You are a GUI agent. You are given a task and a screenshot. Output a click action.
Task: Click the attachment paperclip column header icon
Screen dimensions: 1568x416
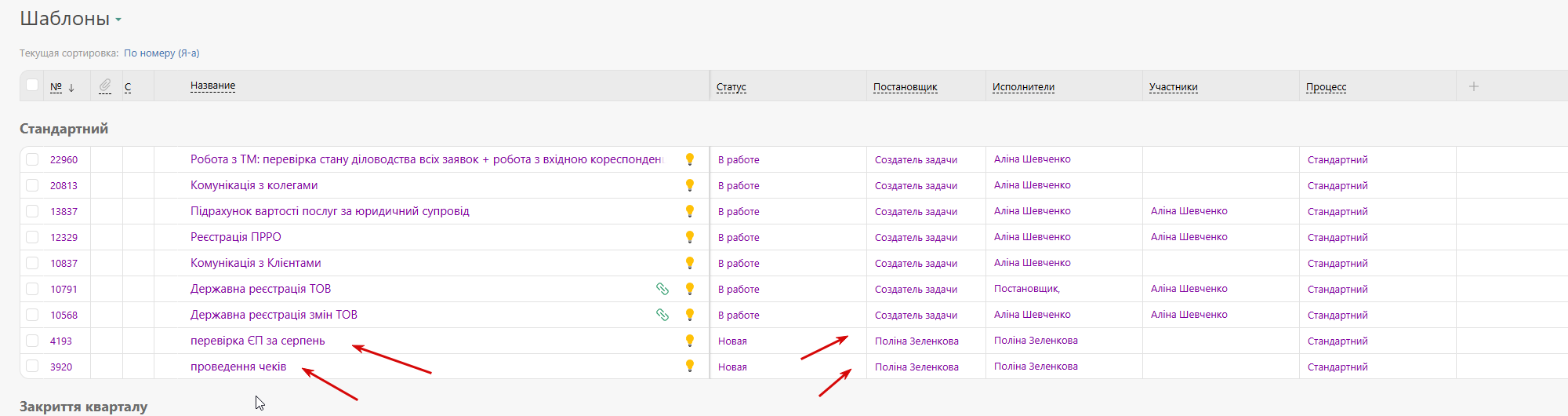tap(105, 86)
